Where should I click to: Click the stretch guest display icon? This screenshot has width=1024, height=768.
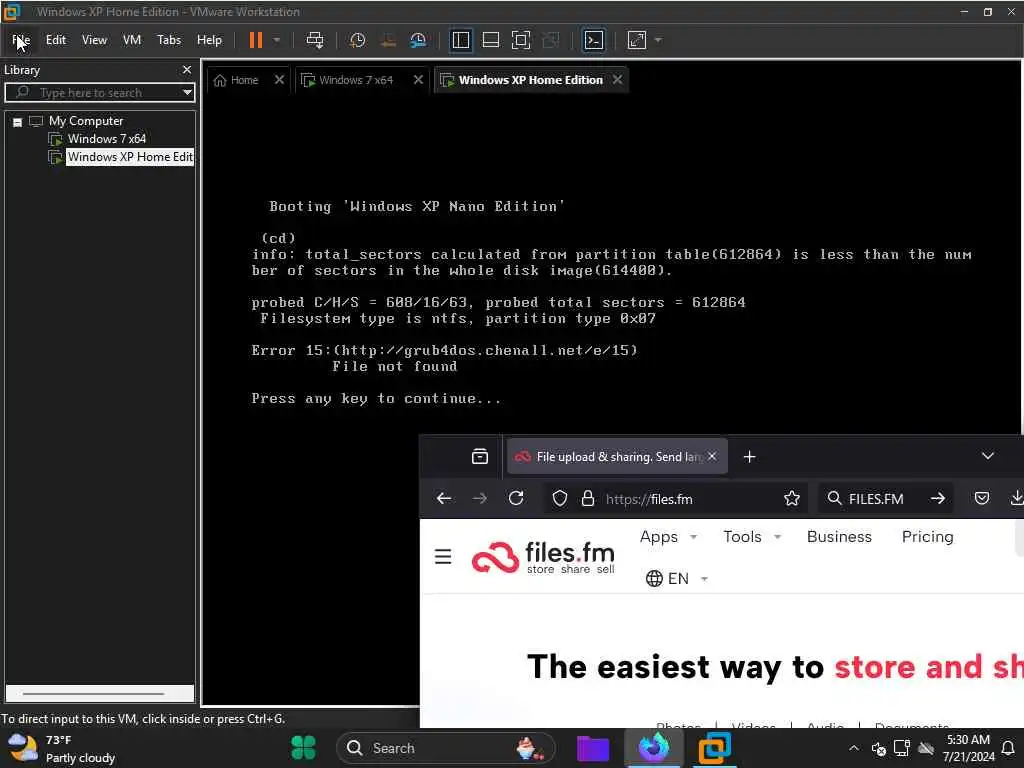tap(637, 40)
